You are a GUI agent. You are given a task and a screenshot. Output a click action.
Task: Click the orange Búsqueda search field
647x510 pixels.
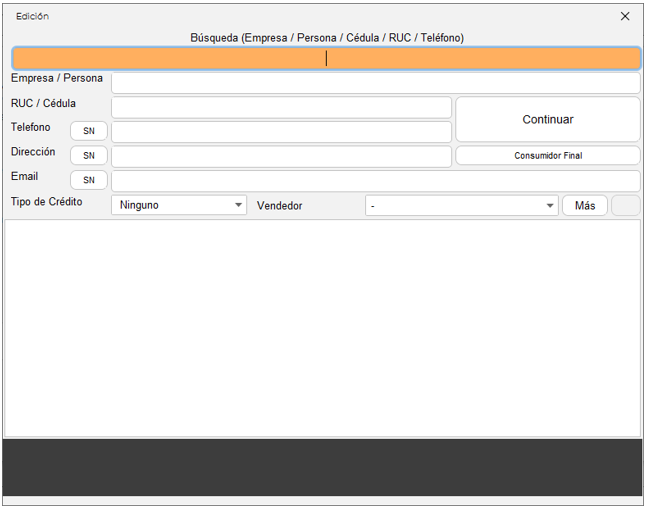pyautogui.click(x=325, y=58)
